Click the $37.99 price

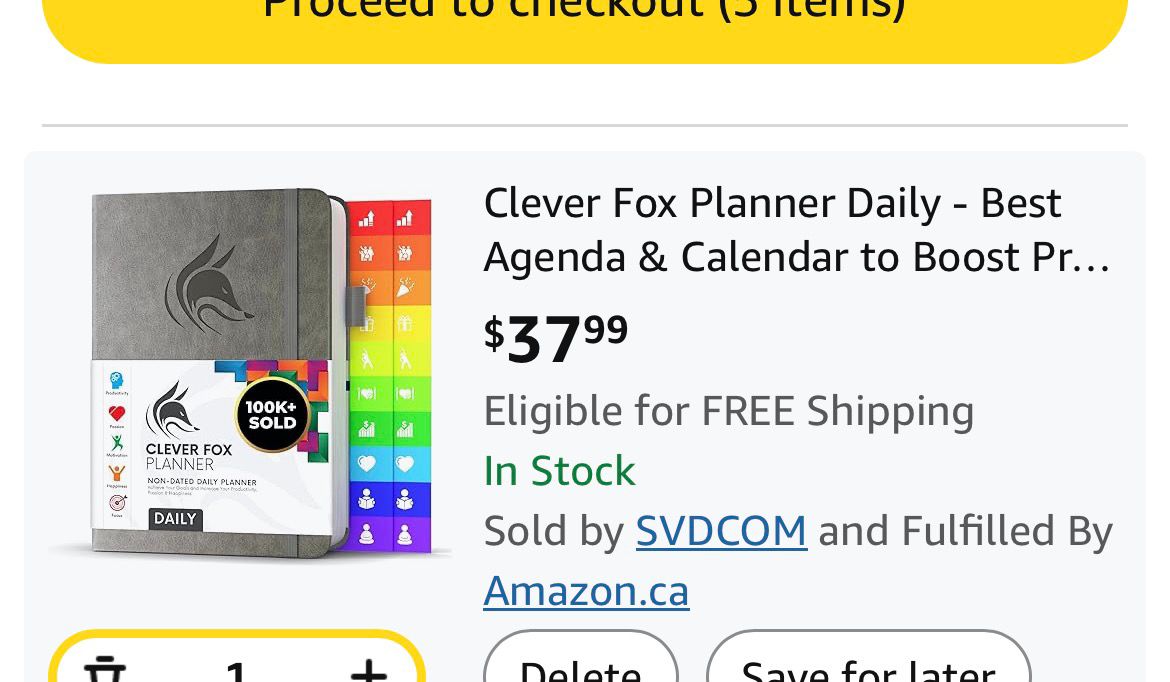[x=556, y=337]
